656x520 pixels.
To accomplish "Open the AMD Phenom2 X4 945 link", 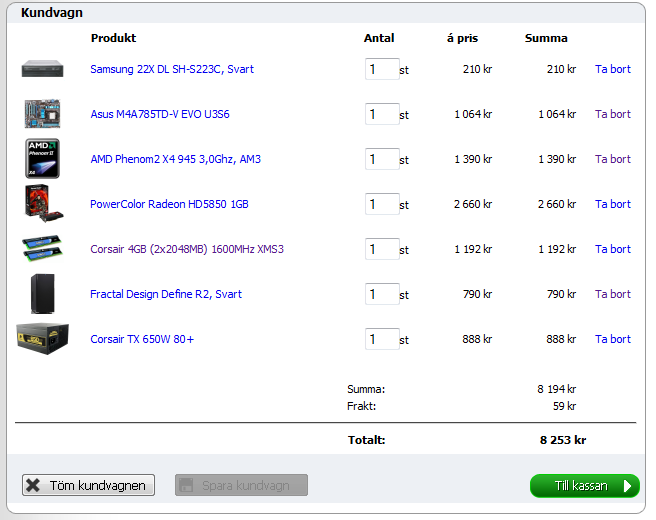I will [x=175, y=159].
